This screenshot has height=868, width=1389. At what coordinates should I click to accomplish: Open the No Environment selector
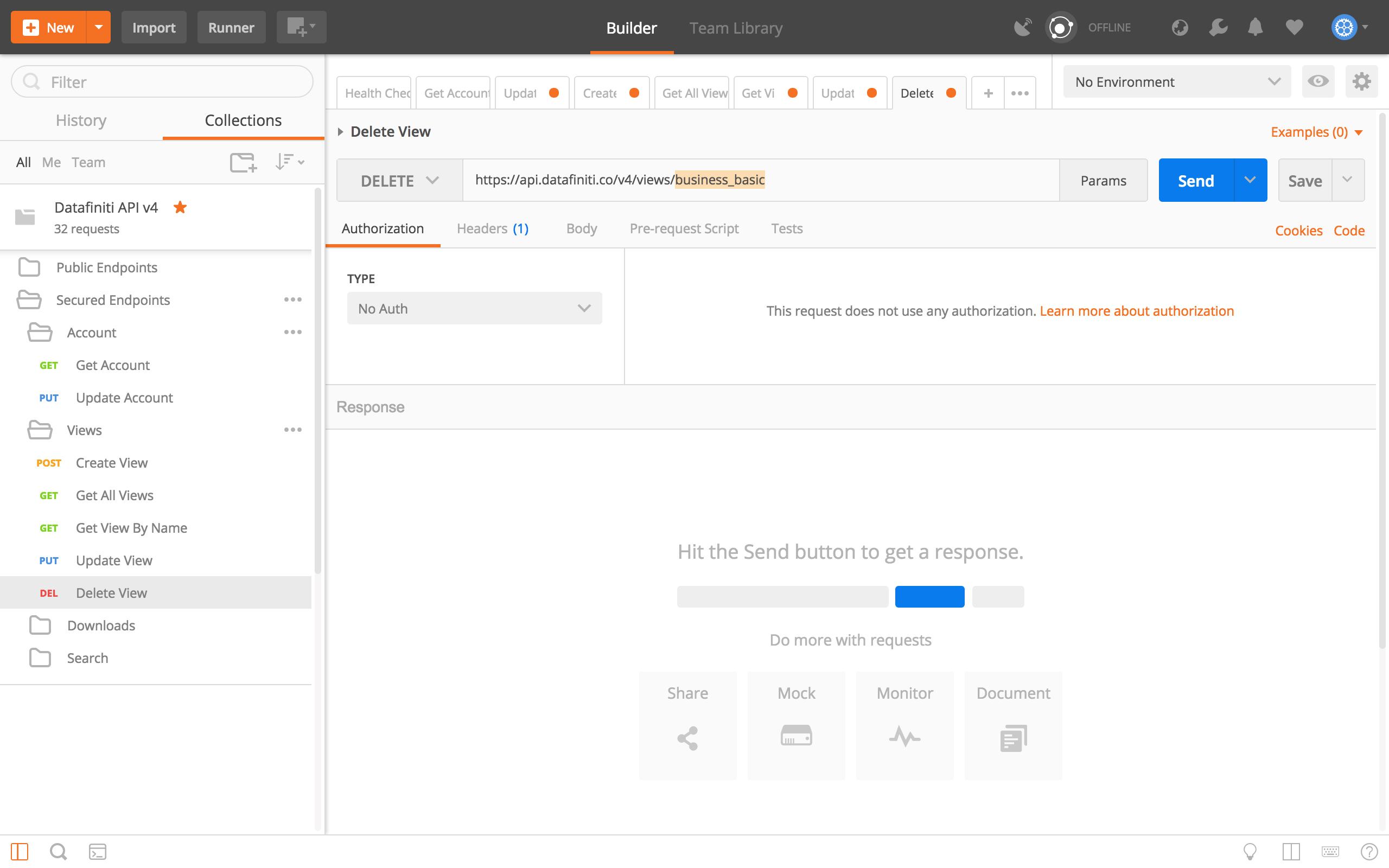point(1177,81)
